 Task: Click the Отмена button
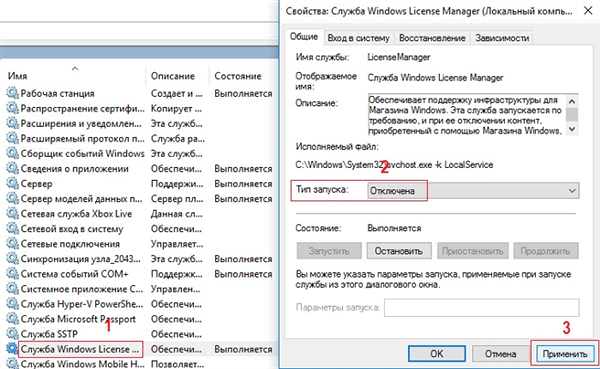501,354
